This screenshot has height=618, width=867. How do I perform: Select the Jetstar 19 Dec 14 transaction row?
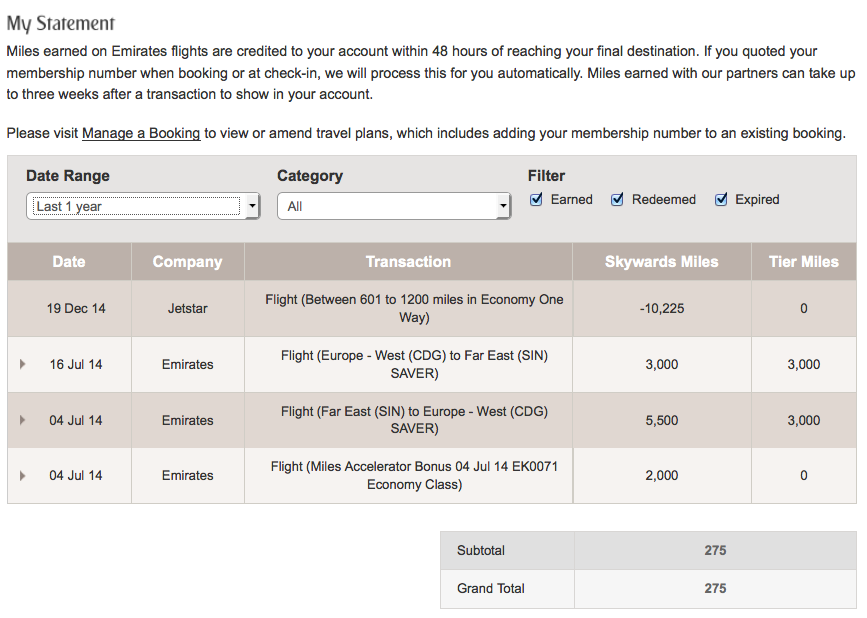tap(432, 308)
